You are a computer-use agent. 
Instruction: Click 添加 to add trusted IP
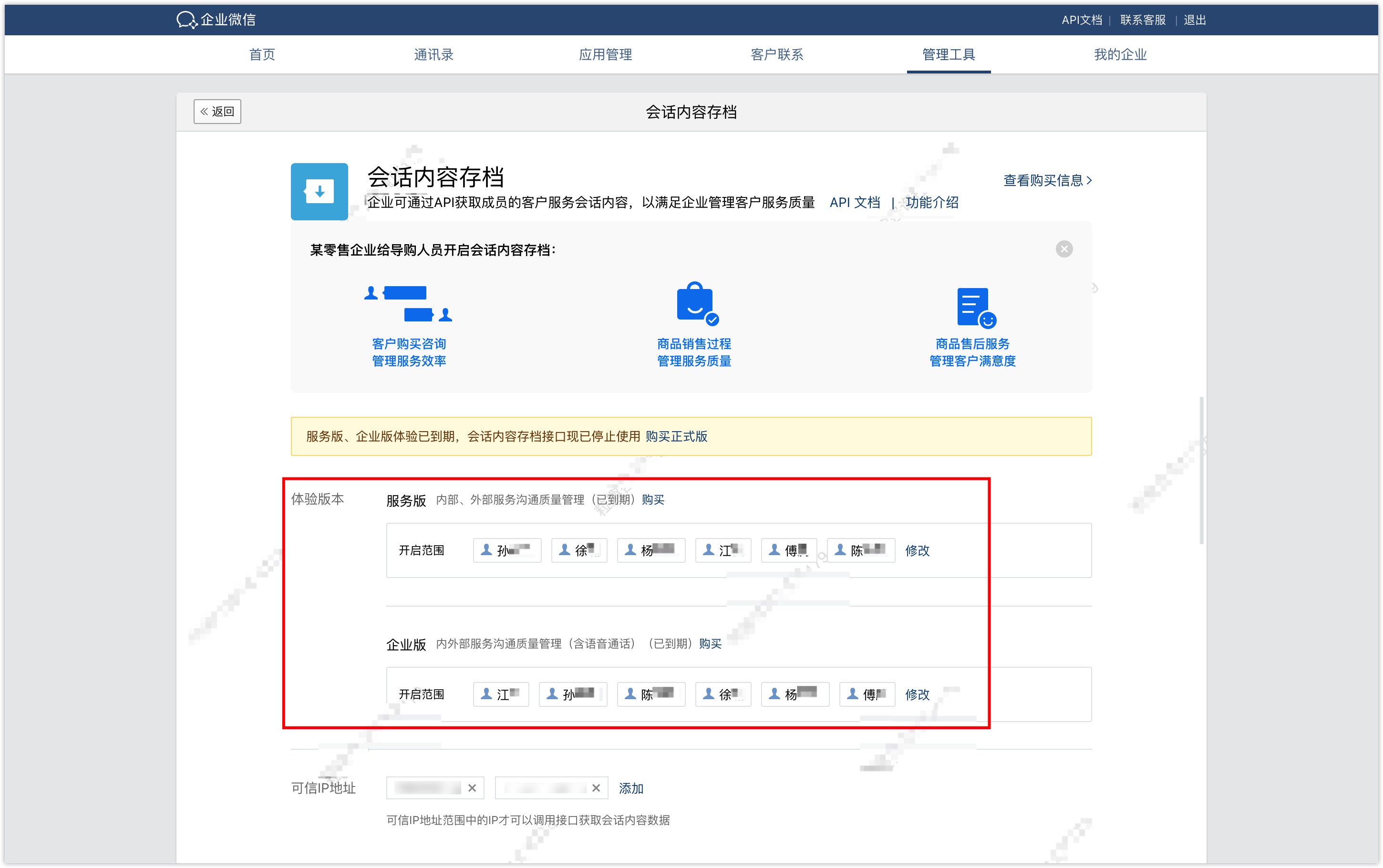coord(630,788)
